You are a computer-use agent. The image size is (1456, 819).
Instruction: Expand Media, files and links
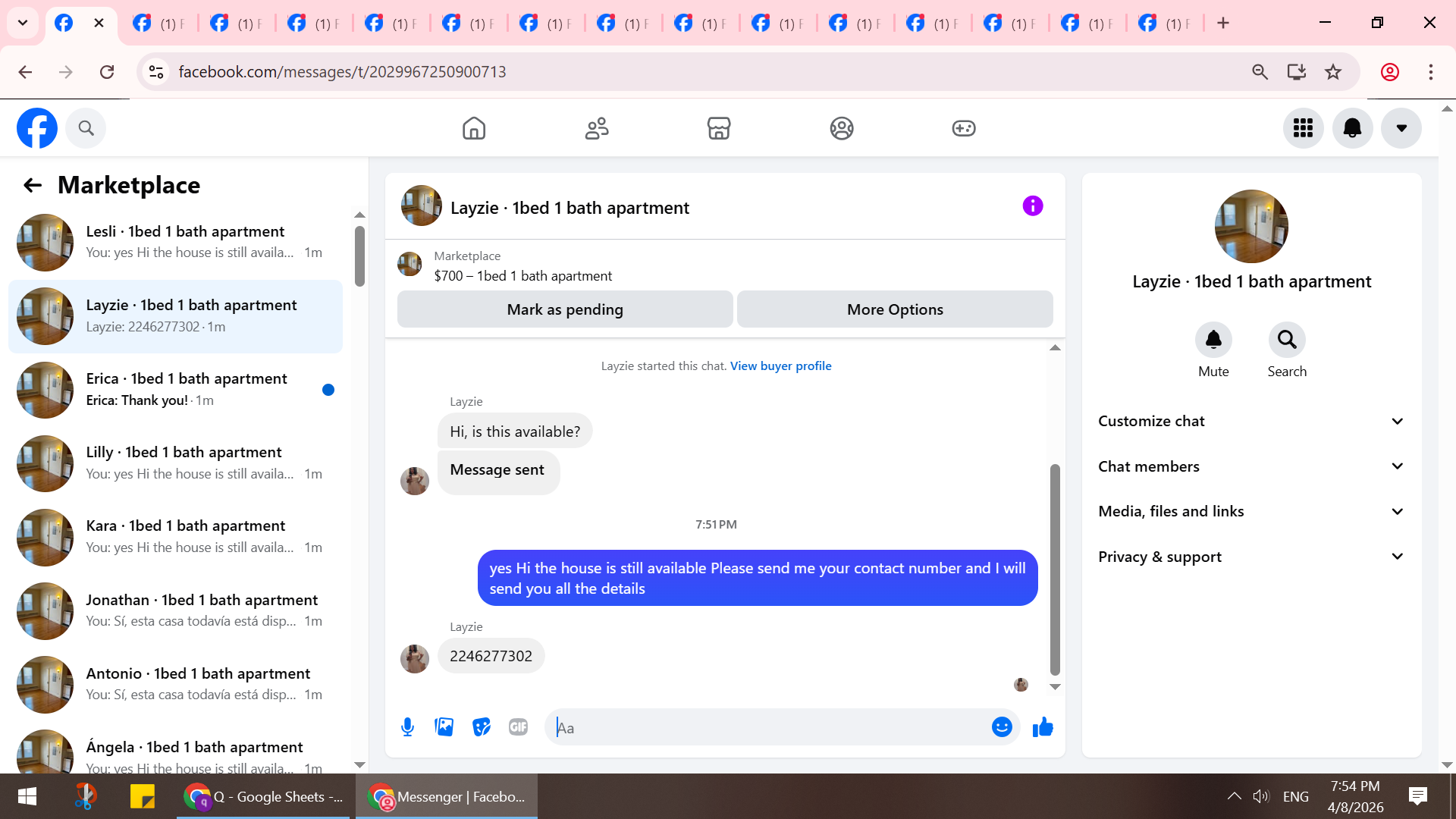[x=1251, y=511]
